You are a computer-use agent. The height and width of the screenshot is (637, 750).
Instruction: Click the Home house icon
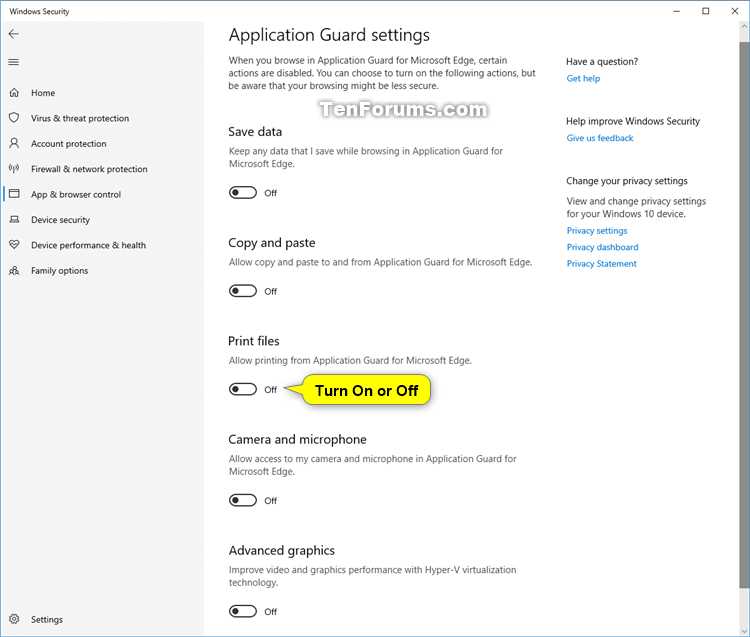click(14, 93)
